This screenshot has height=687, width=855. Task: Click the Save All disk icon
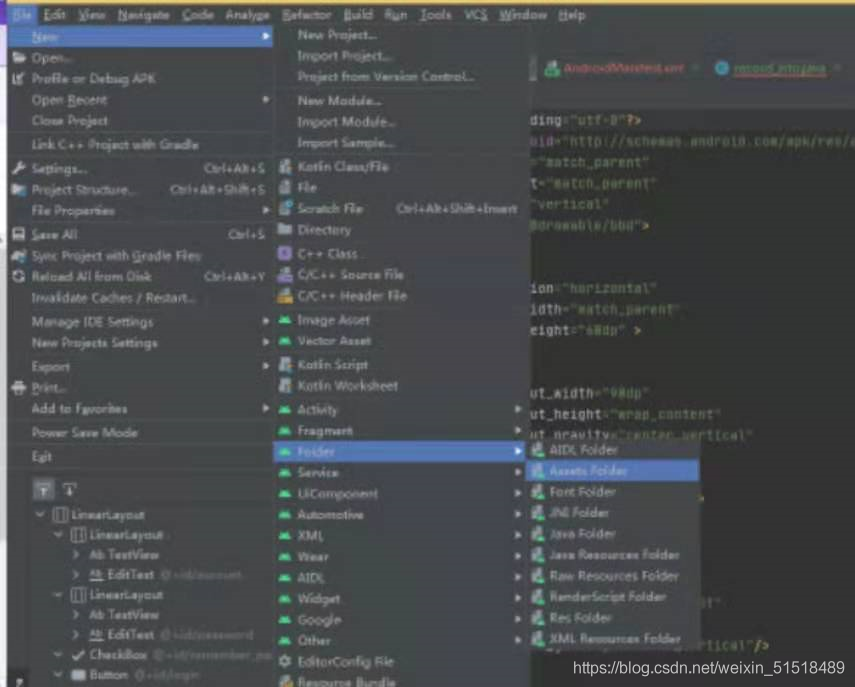click(19, 234)
